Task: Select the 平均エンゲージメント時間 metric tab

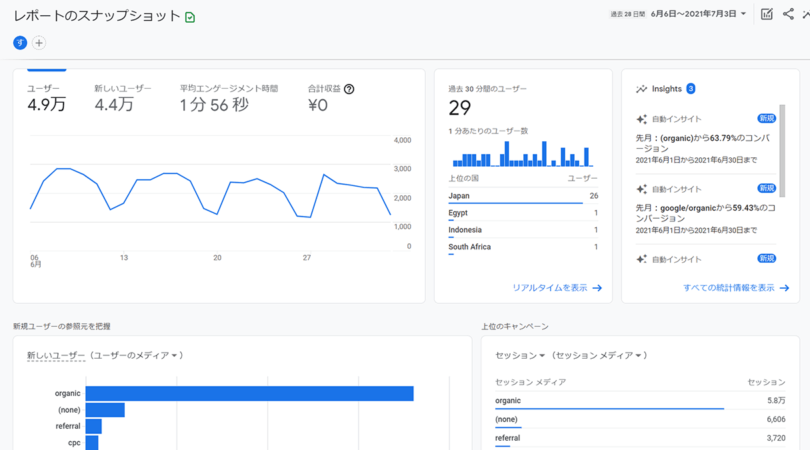Action: pos(229,98)
